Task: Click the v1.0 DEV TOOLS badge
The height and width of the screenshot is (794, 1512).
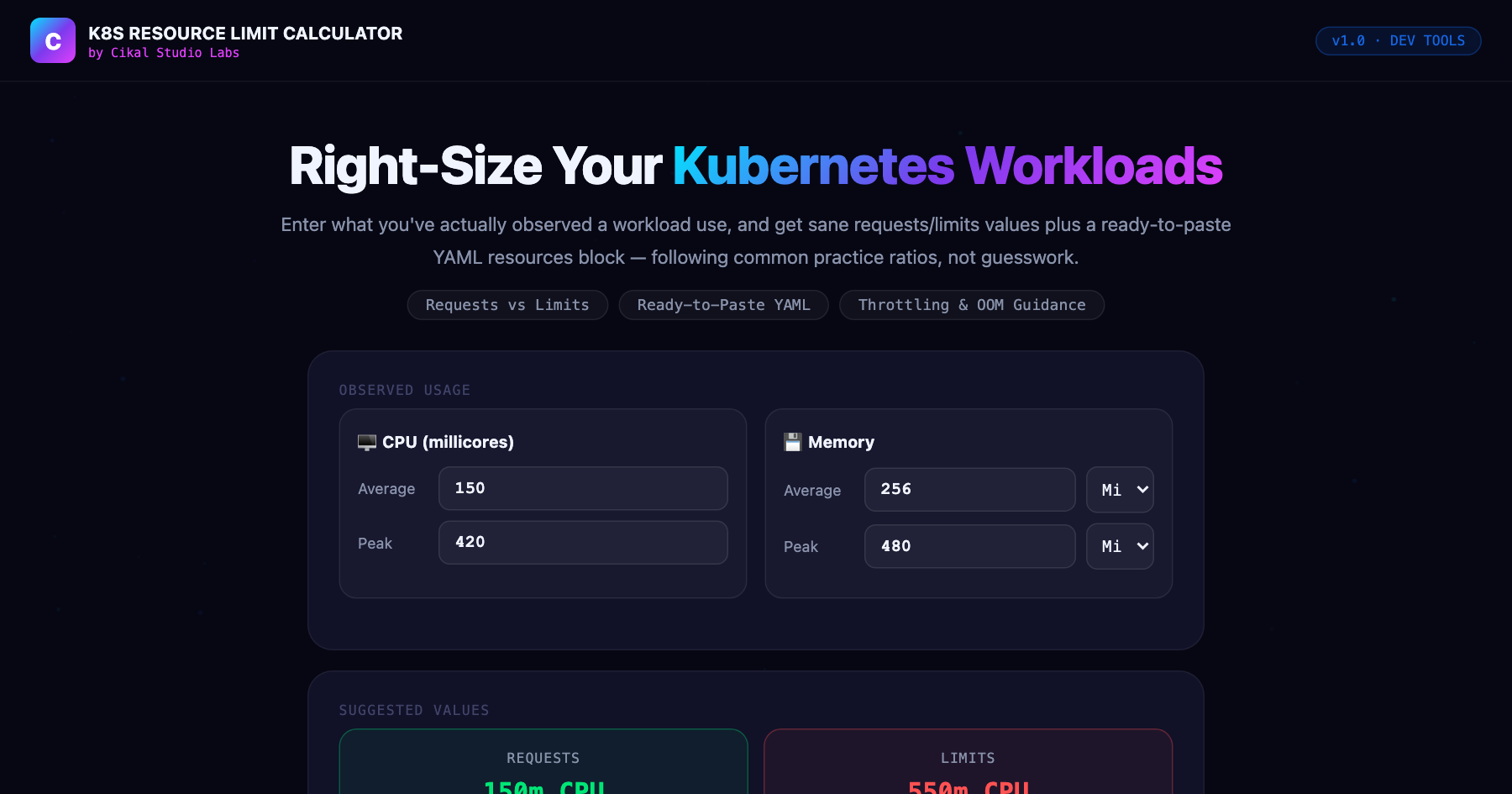Action: [1399, 41]
